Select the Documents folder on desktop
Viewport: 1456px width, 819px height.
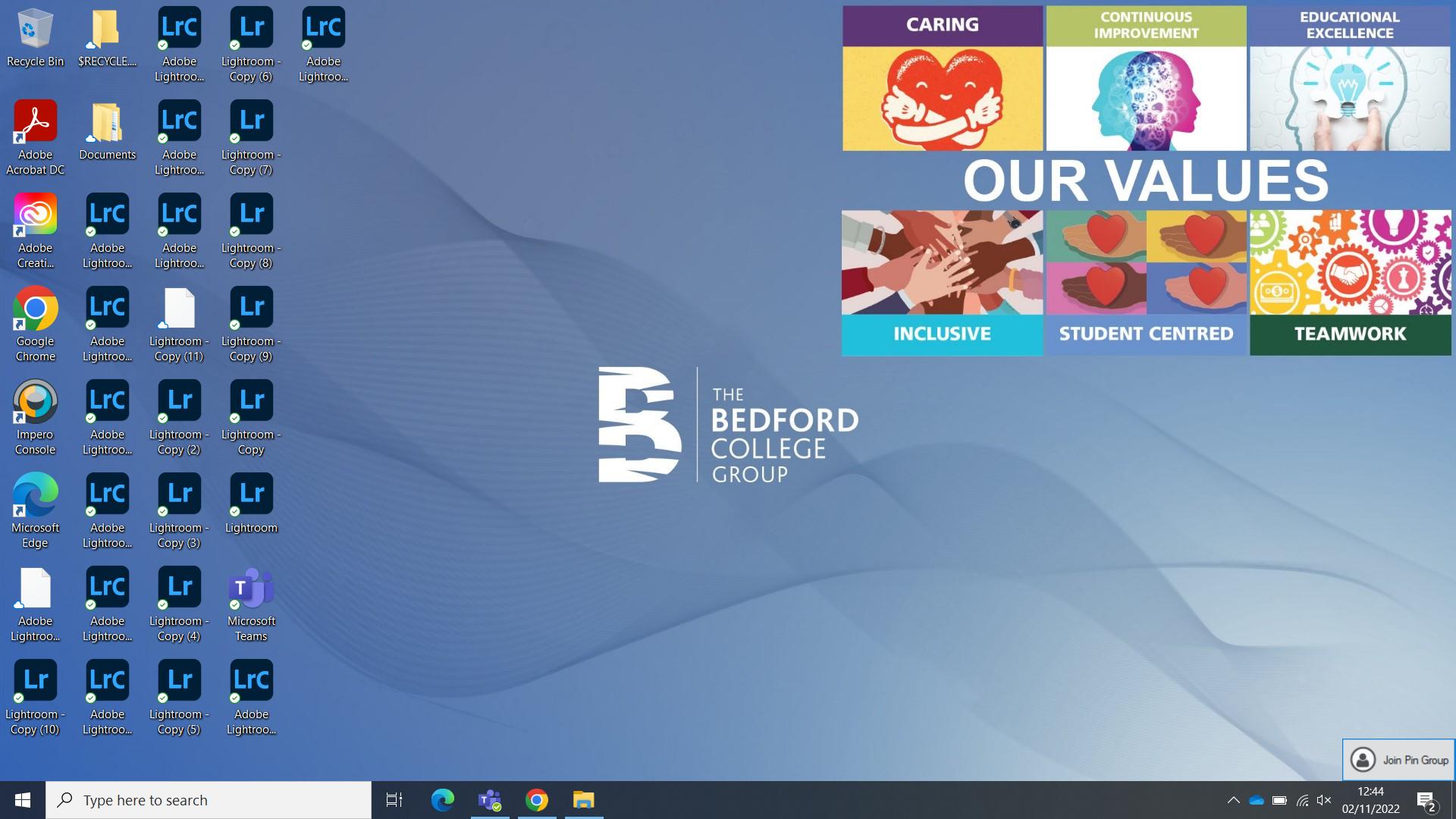pos(107,121)
